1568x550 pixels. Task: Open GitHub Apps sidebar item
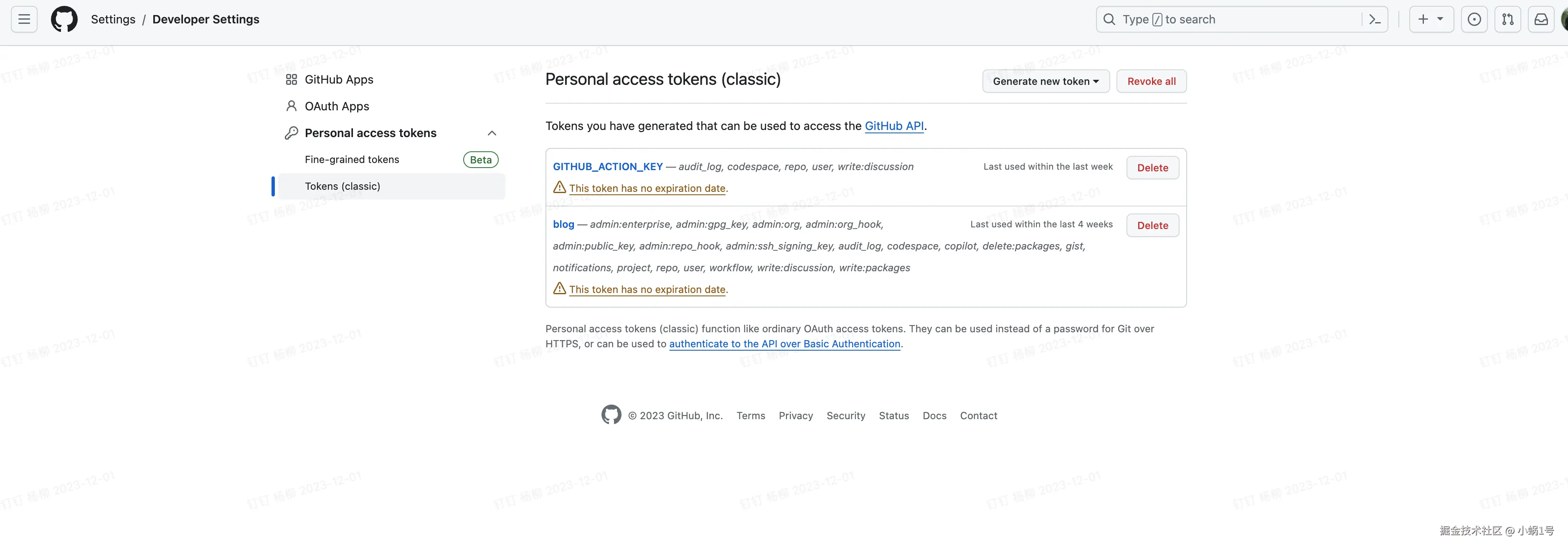point(338,79)
